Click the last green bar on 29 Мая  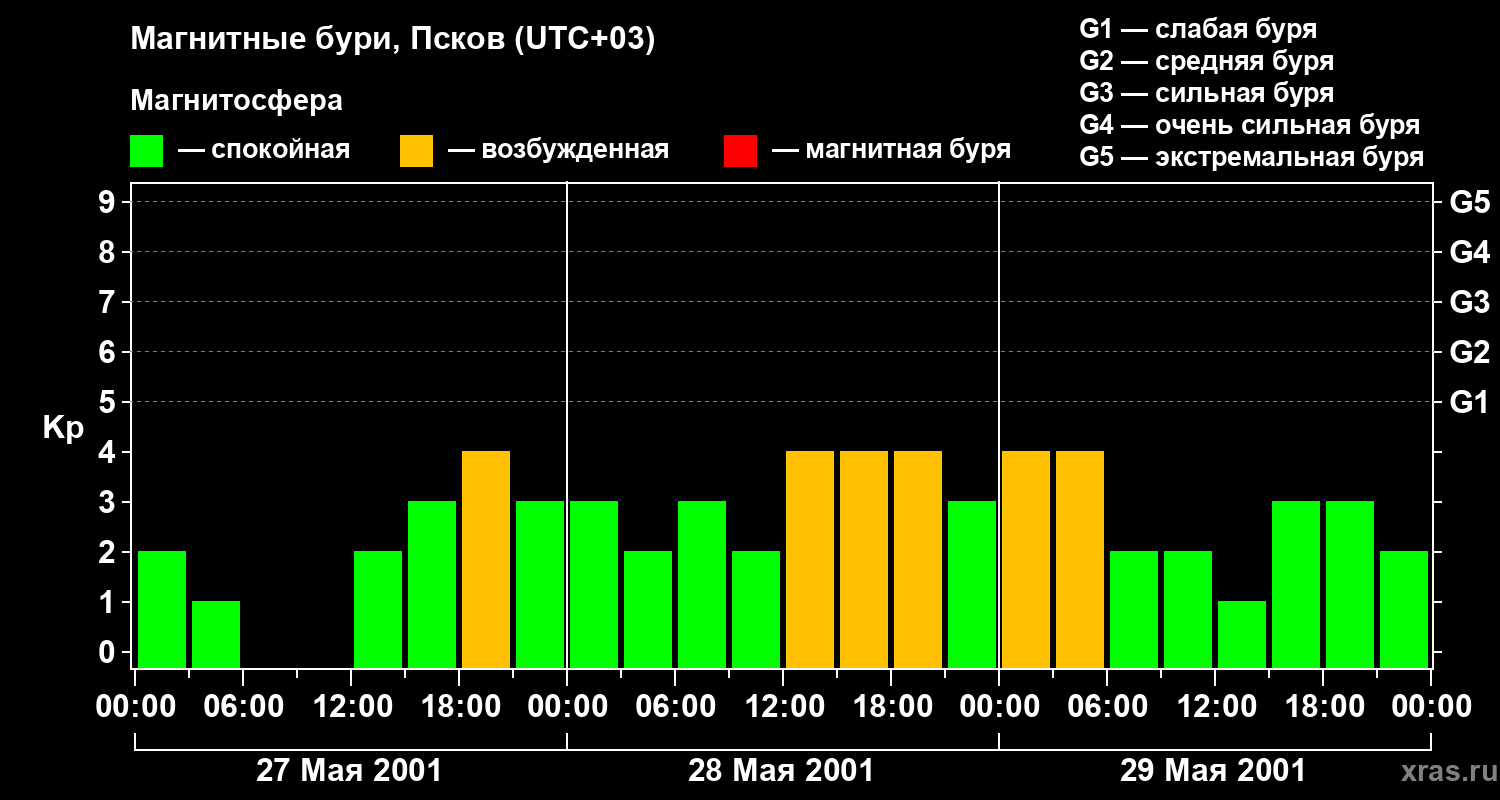[x=1404, y=608]
